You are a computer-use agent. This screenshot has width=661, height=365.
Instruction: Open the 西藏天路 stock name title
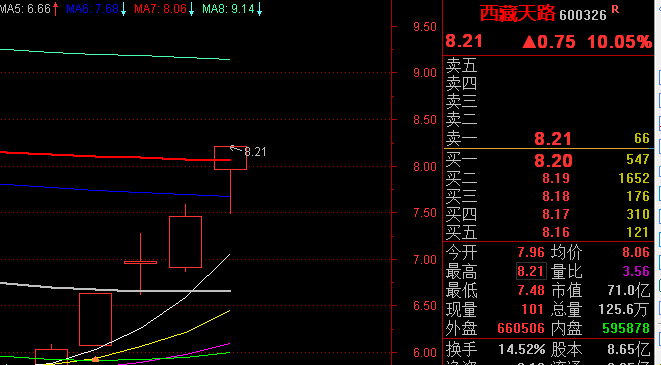point(517,14)
